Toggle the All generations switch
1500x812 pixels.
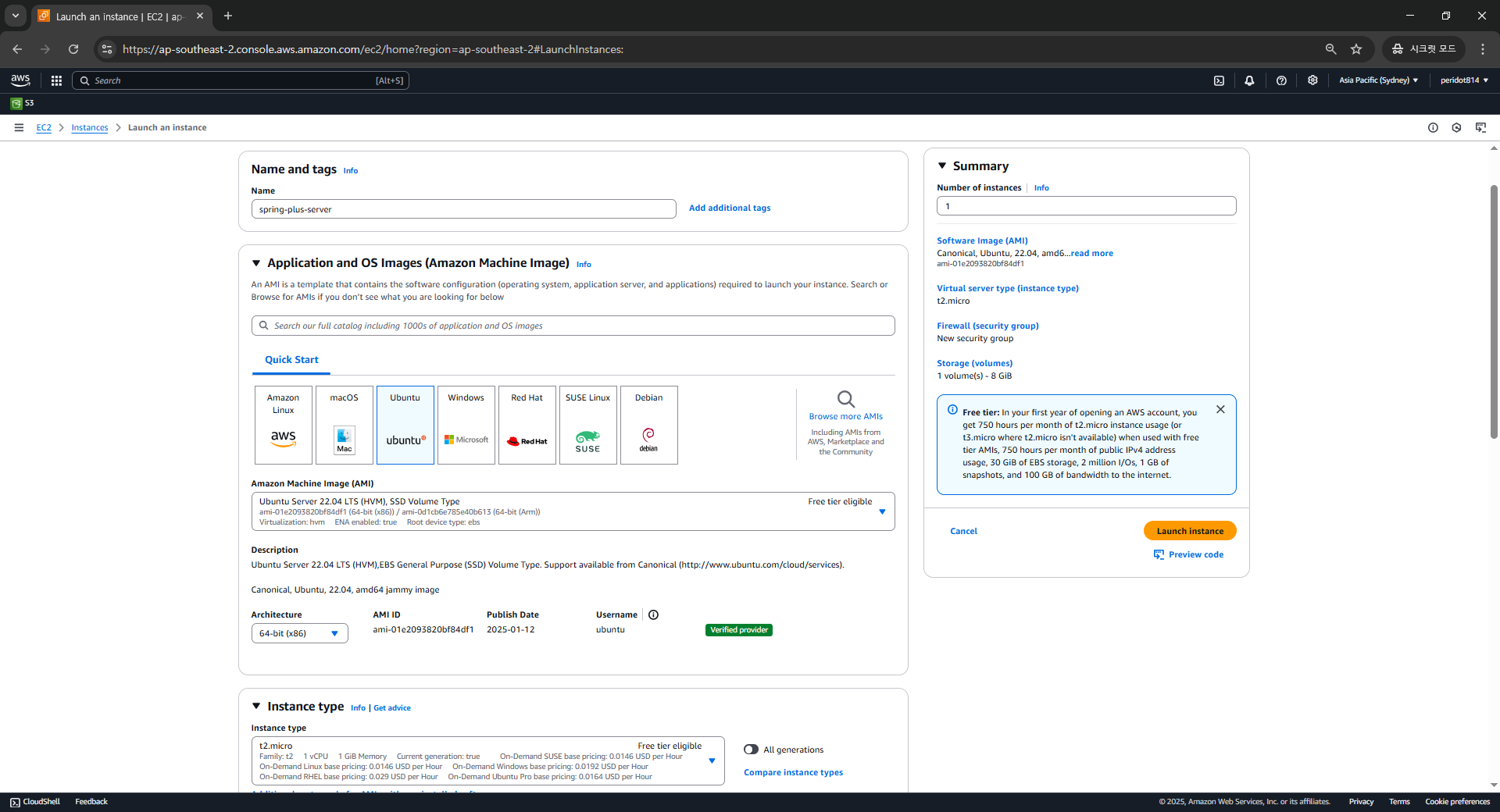pyautogui.click(x=751, y=750)
